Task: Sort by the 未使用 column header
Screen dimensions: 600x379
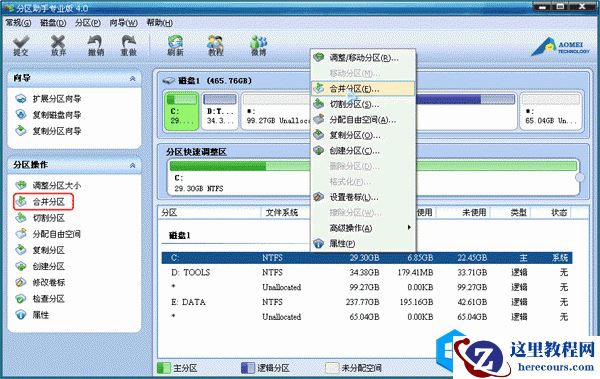Action: (474, 212)
